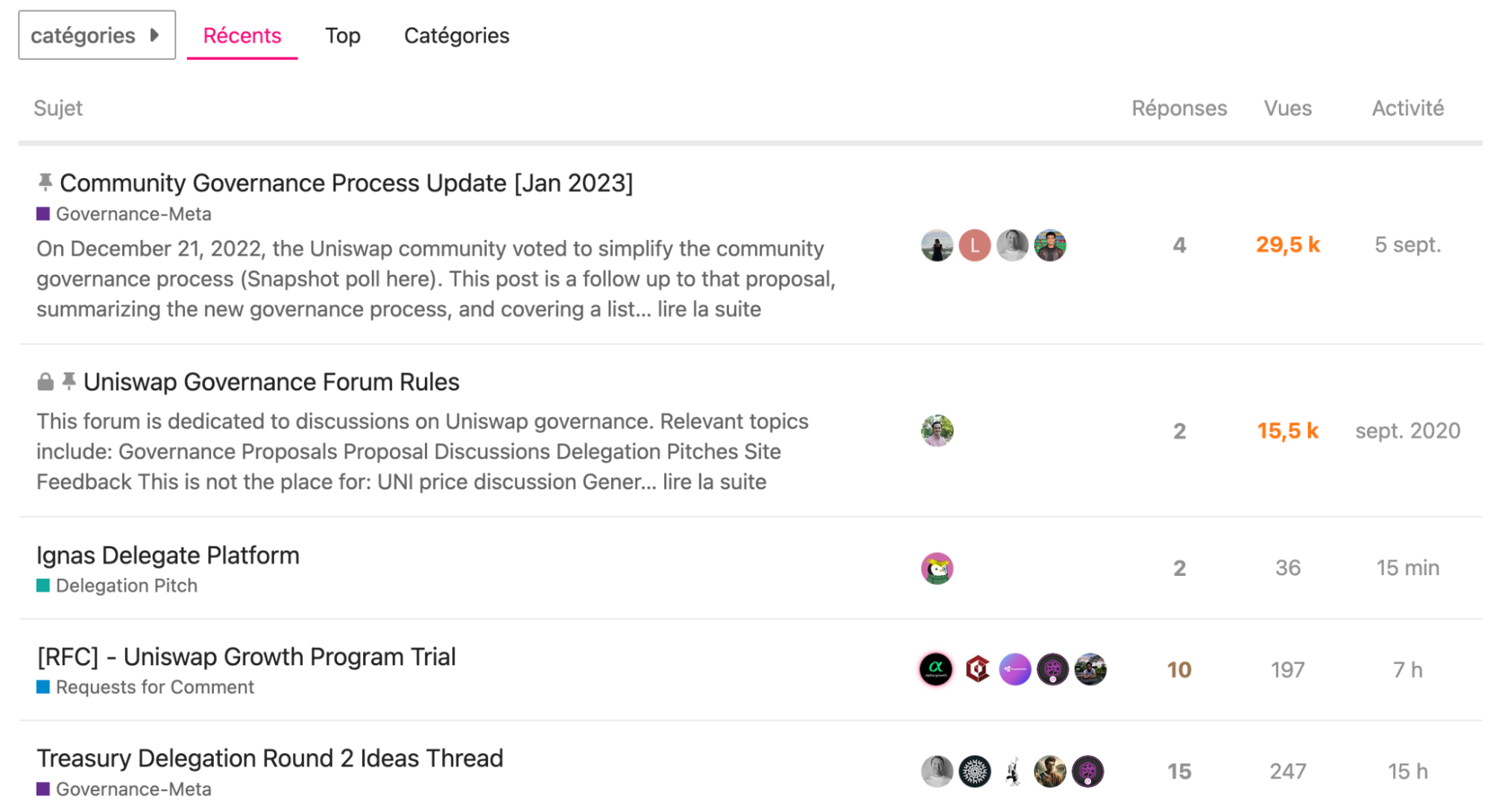Open the catégories dropdown filter

96,35
